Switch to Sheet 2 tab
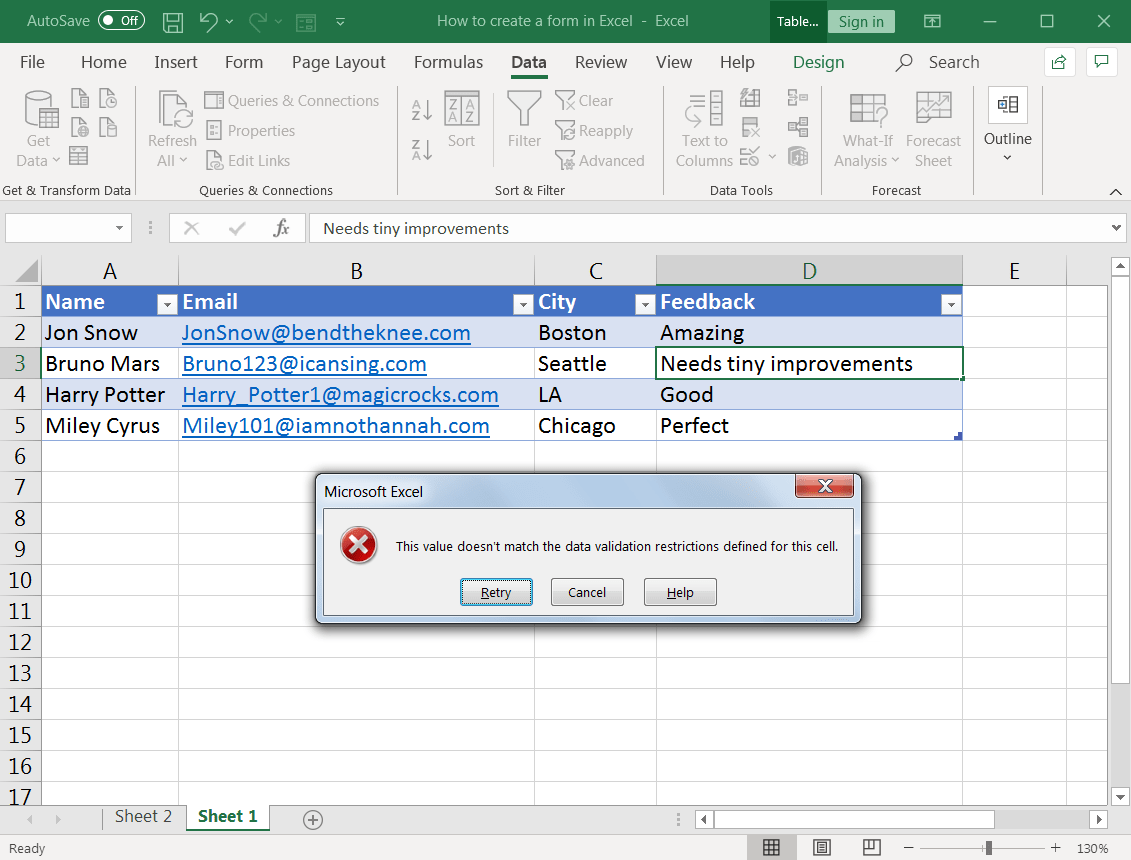Image resolution: width=1131 pixels, height=860 pixels. tap(143, 817)
